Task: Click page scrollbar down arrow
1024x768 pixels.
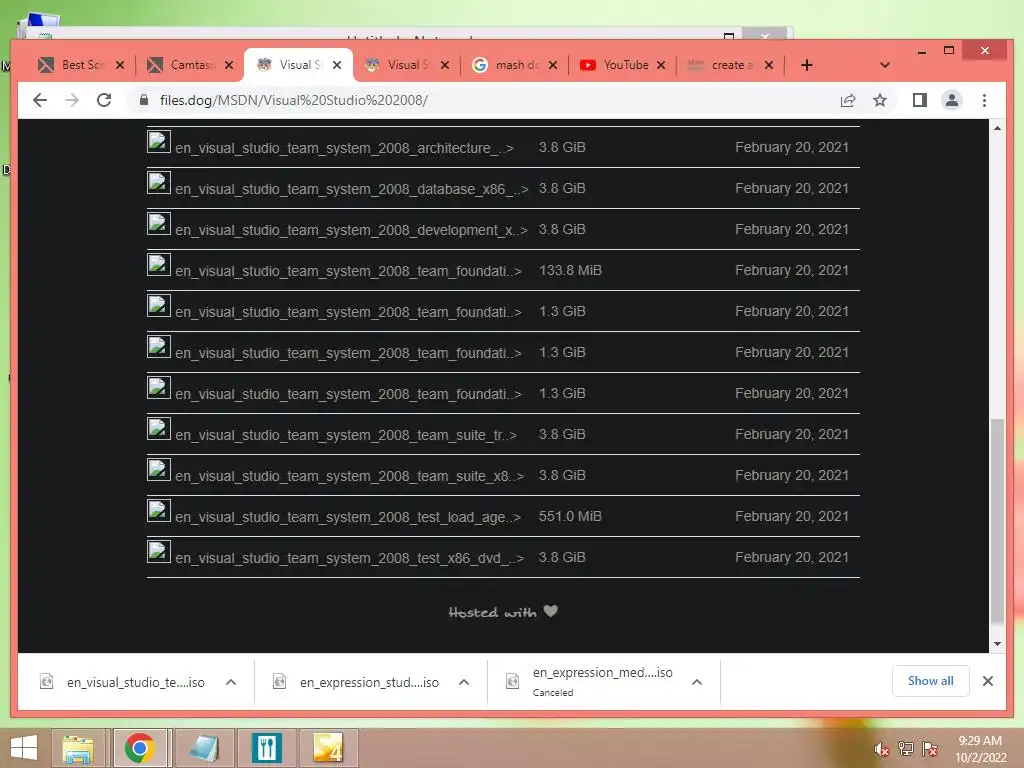Action: coord(997,644)
